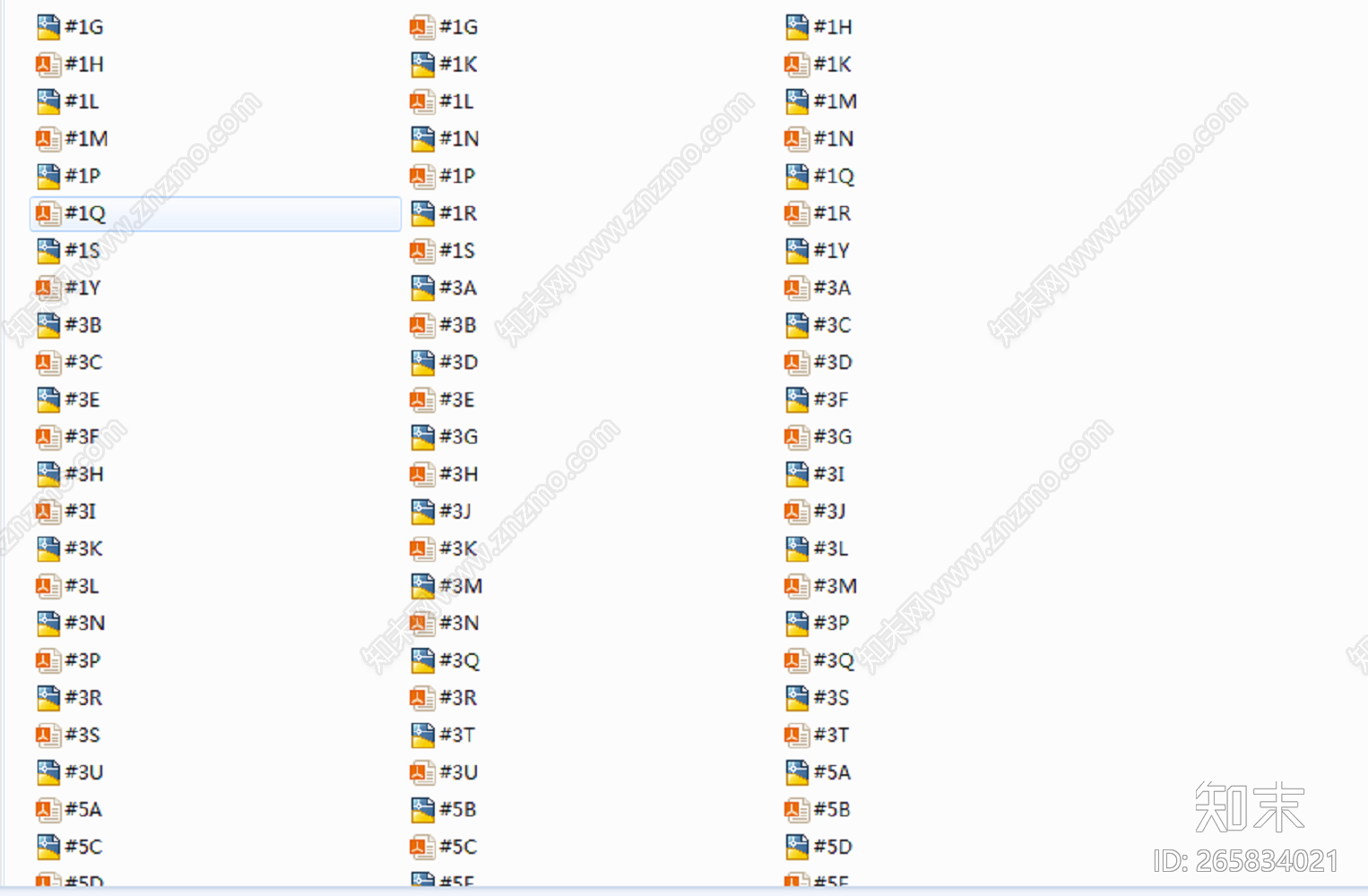Select file name #5C beside the PDF icon
The image size is (1368, 896).
459,847
